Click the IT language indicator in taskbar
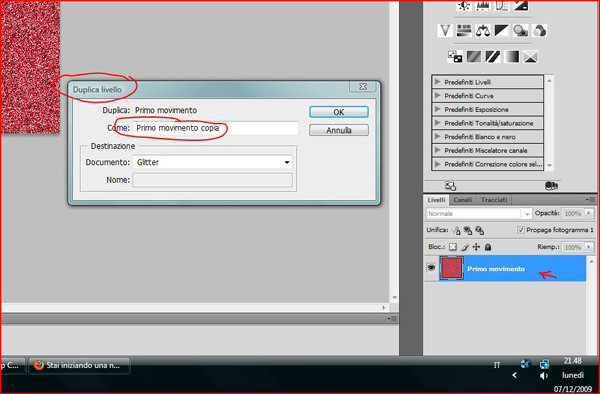 point(497,365)
